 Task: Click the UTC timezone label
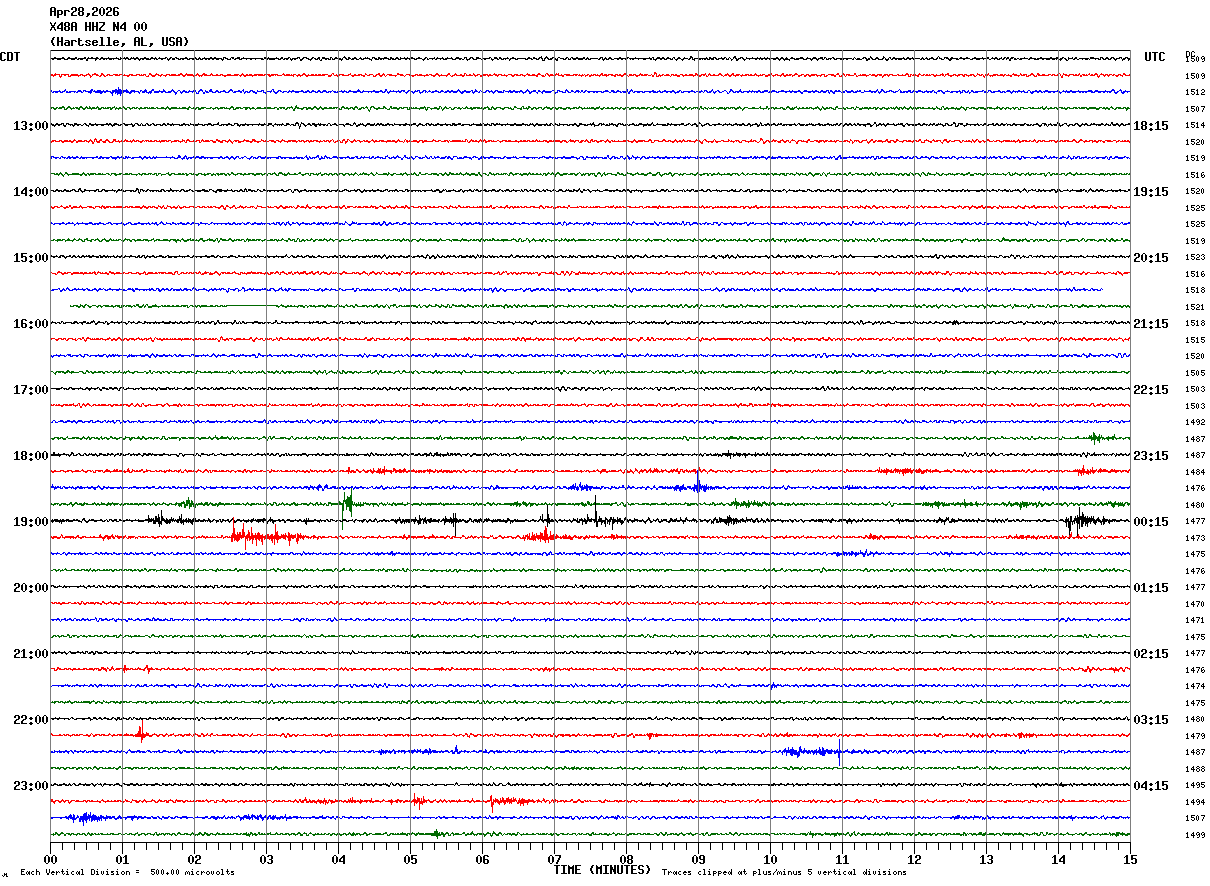click(1155, 57)
